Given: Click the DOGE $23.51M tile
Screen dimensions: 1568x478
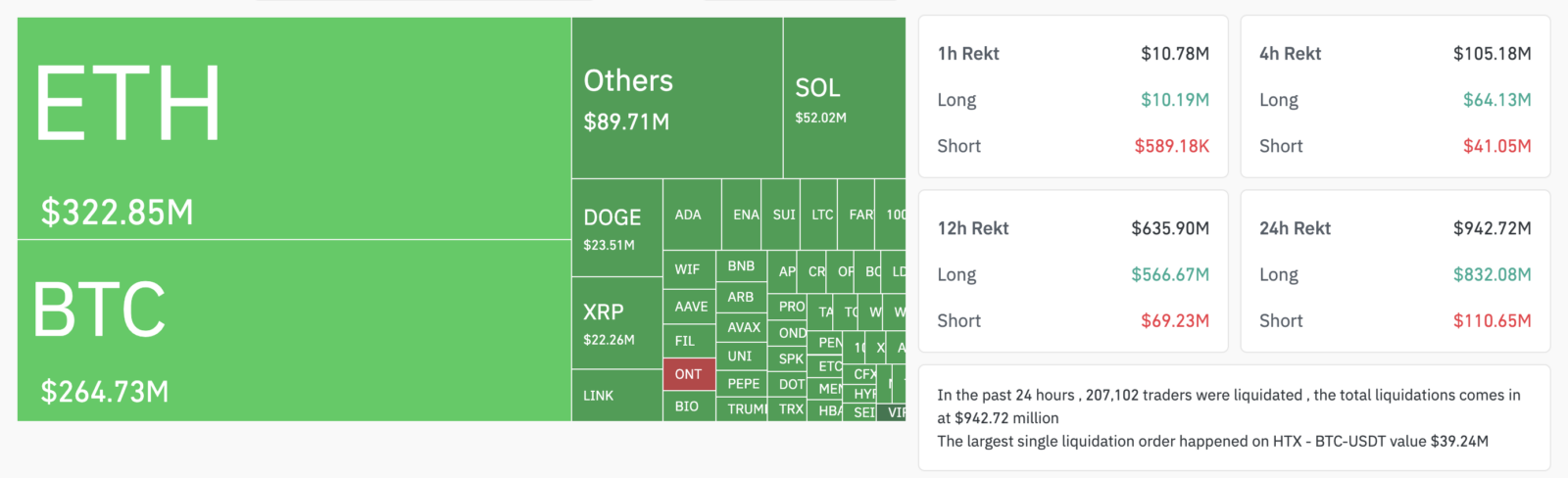Looking at the screenshot, I should tap(617, 228).
